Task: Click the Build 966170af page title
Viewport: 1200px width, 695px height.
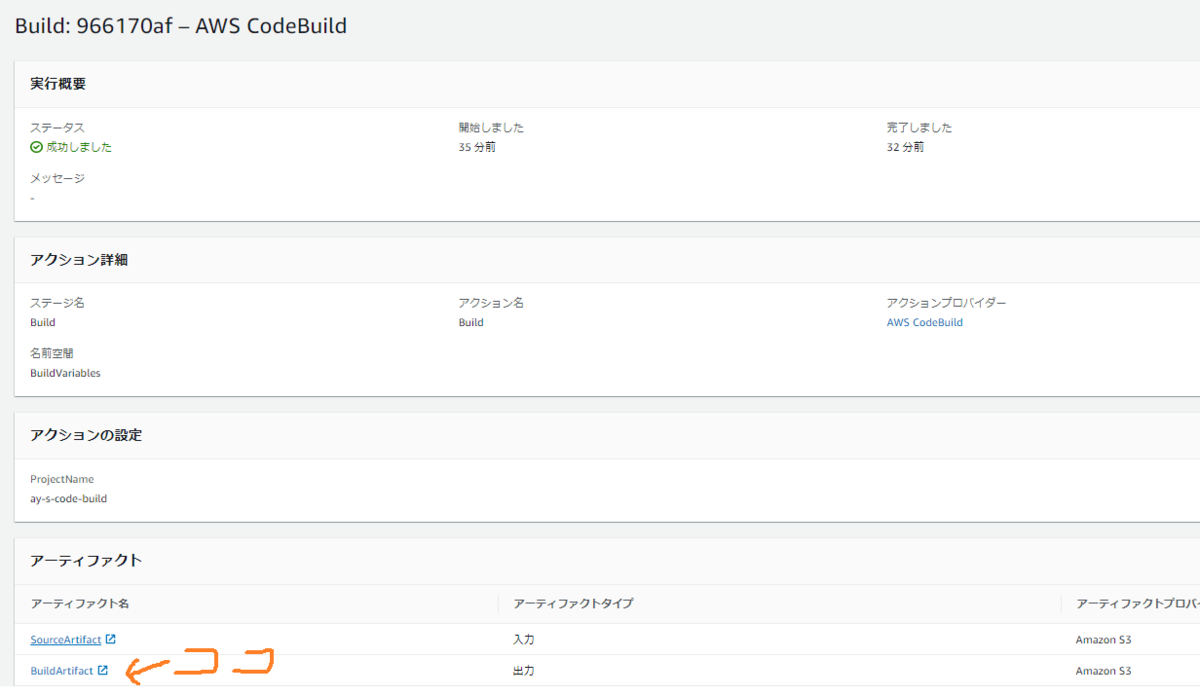Action: point(181,26)
